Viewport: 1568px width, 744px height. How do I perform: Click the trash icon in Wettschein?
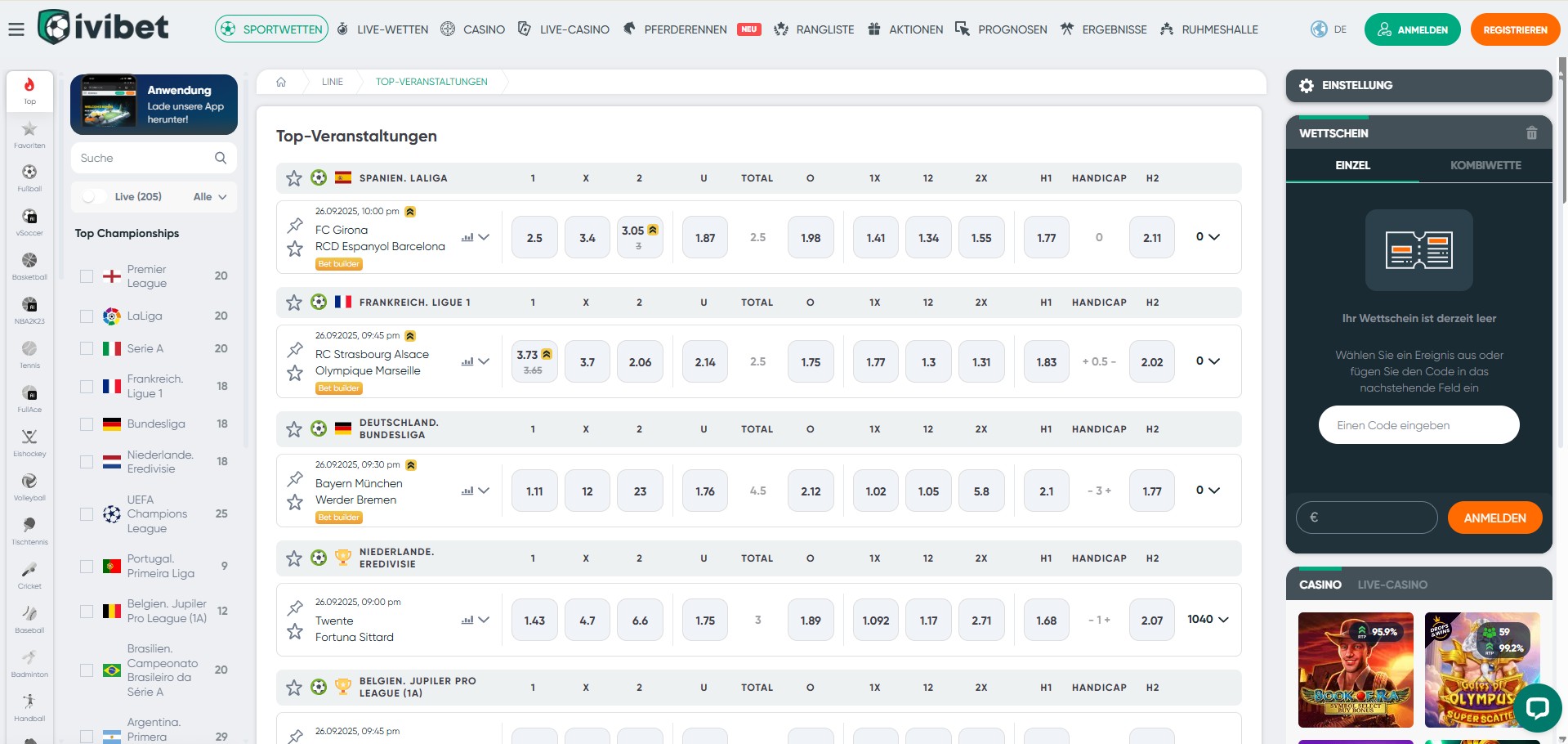1531,133
